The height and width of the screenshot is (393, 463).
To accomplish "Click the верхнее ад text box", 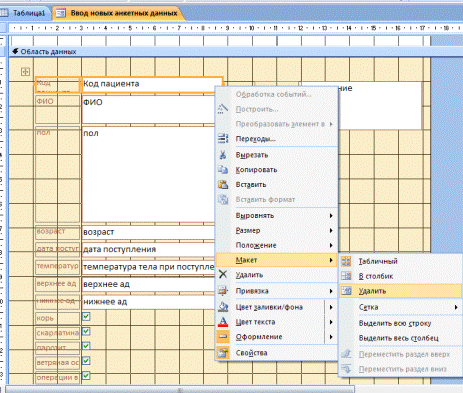I will pos(149,284).
